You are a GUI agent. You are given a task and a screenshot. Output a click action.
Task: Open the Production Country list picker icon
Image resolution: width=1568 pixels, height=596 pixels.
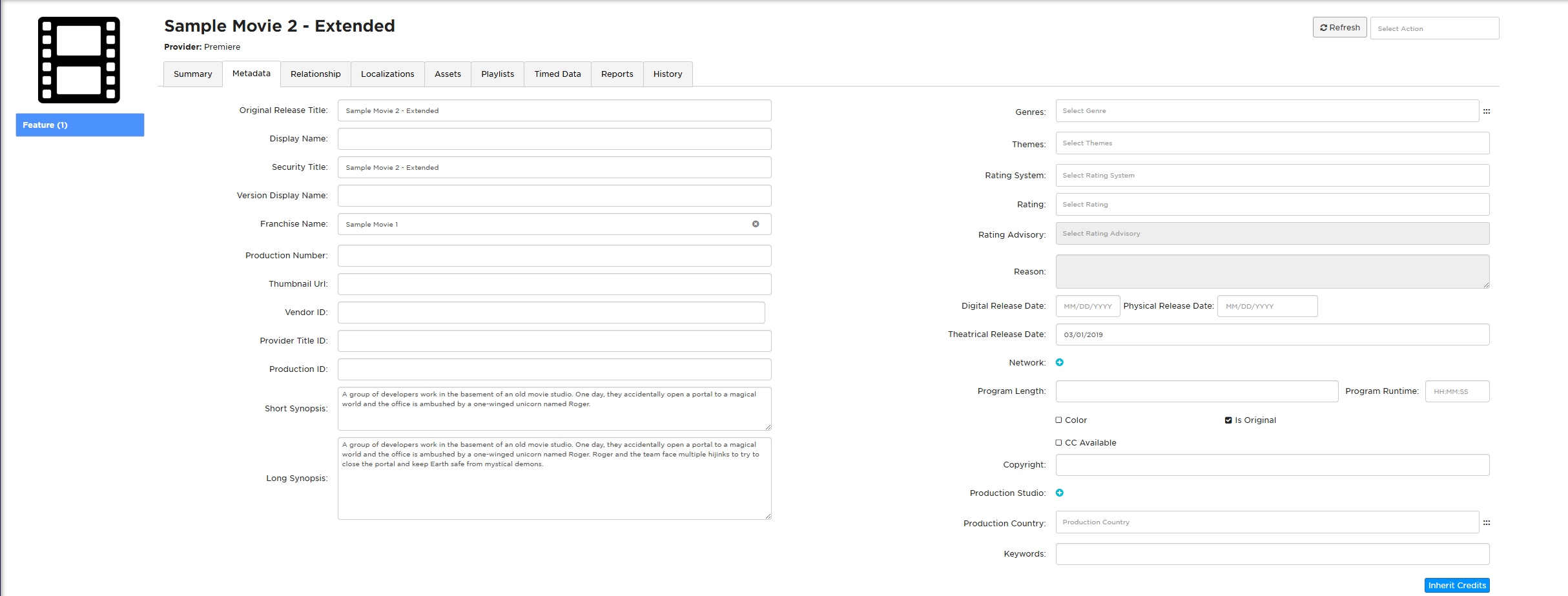(1487, 523)
